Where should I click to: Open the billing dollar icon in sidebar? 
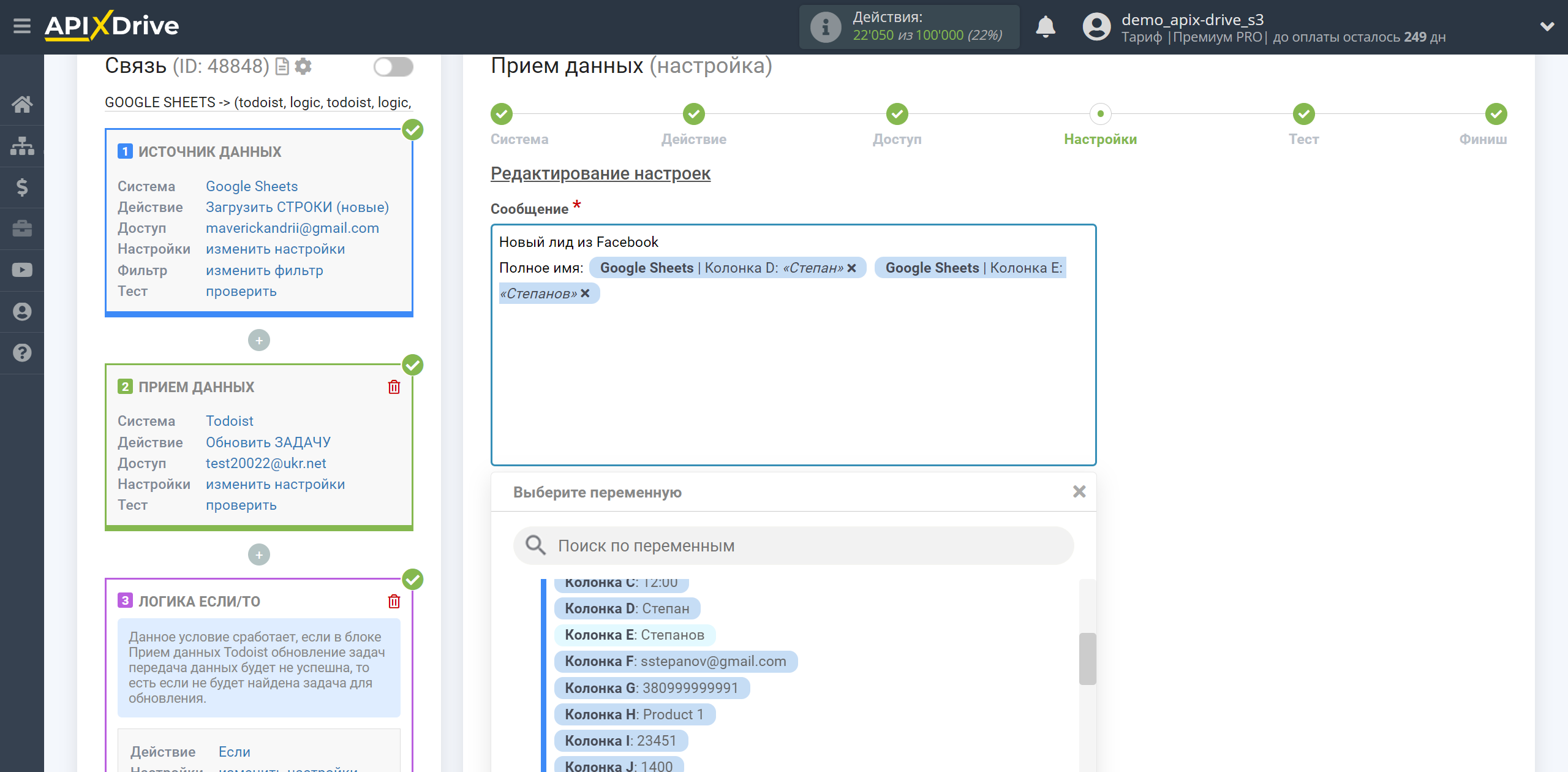tap(22, 187)
